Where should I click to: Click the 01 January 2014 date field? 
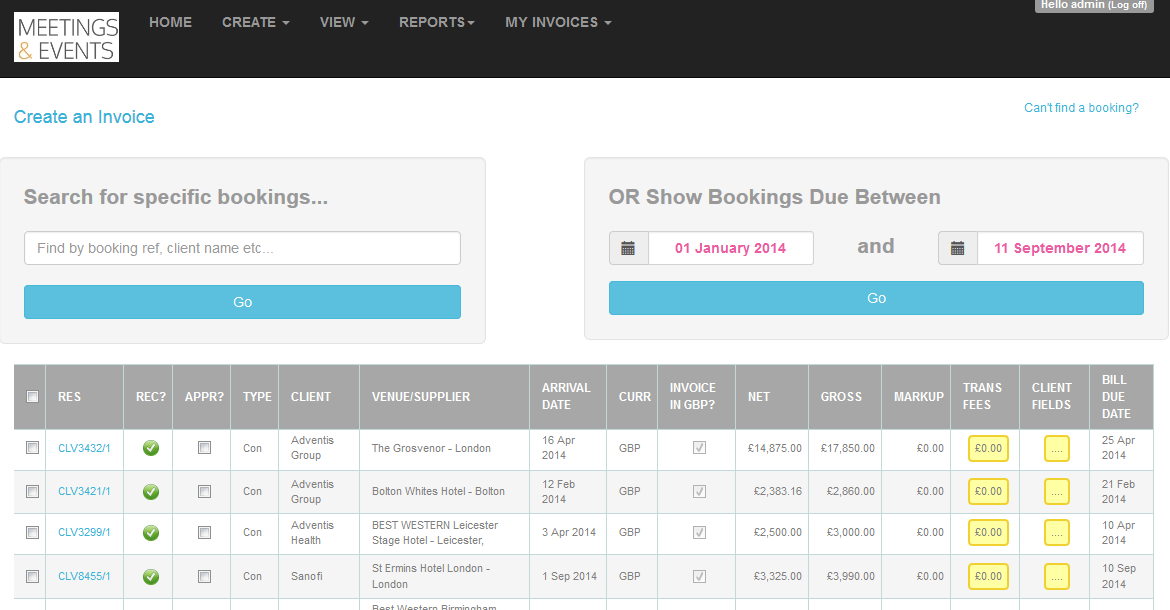tap(731, 248)
